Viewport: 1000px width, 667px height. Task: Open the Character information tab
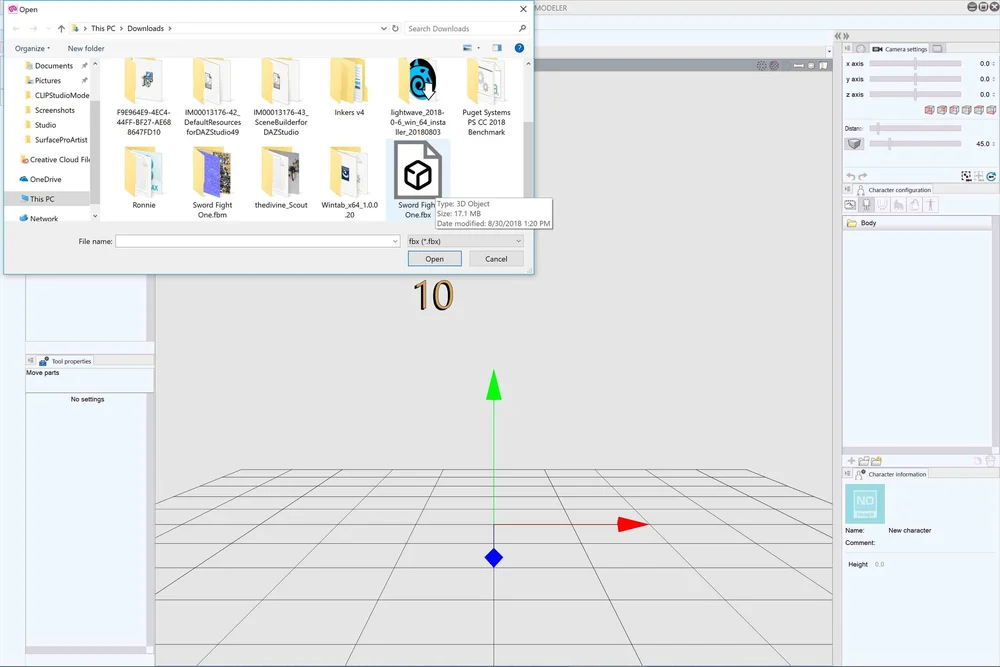(x=892, y=474)
